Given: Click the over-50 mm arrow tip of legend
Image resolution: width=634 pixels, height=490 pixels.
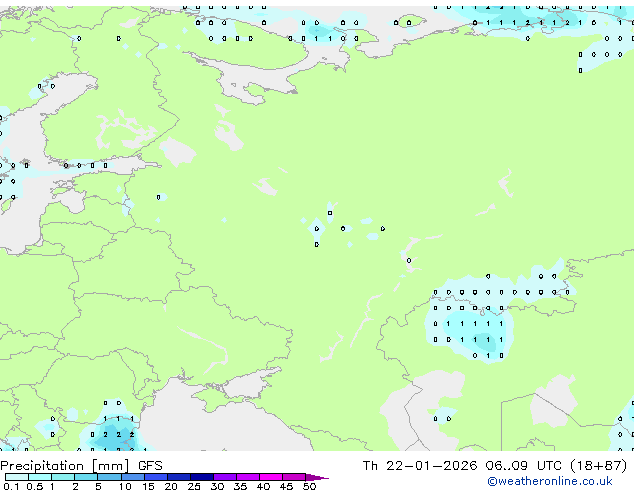Looking at the screenshot, I should [317, 477].
